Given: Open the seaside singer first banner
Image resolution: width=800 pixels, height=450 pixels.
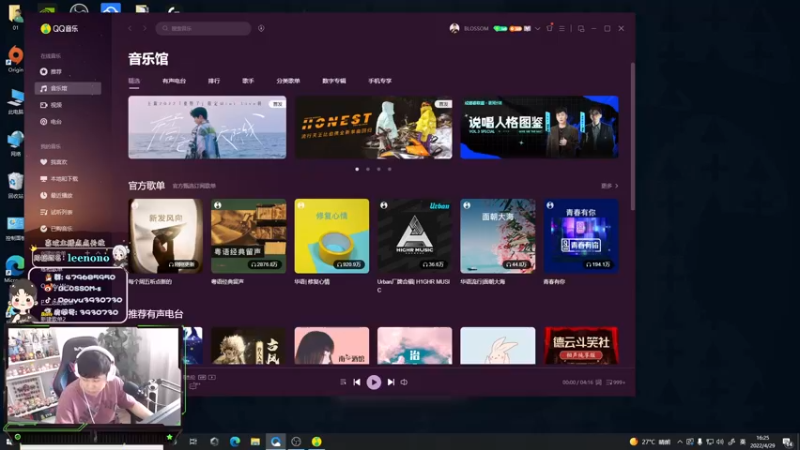Looking at the screenshot, I should (207, 127).
